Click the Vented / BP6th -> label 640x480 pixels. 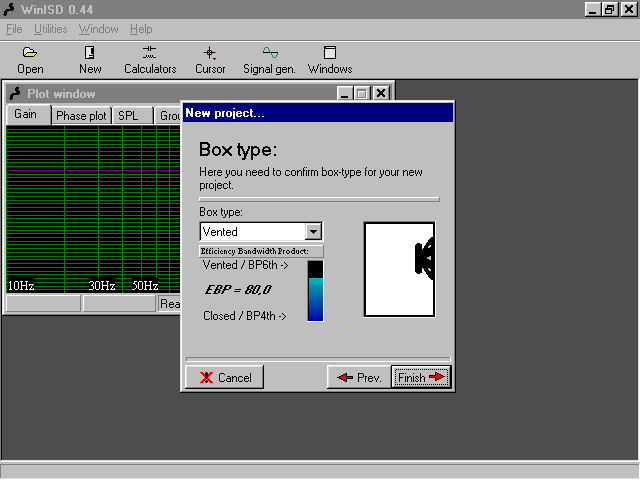pos(245,265)
